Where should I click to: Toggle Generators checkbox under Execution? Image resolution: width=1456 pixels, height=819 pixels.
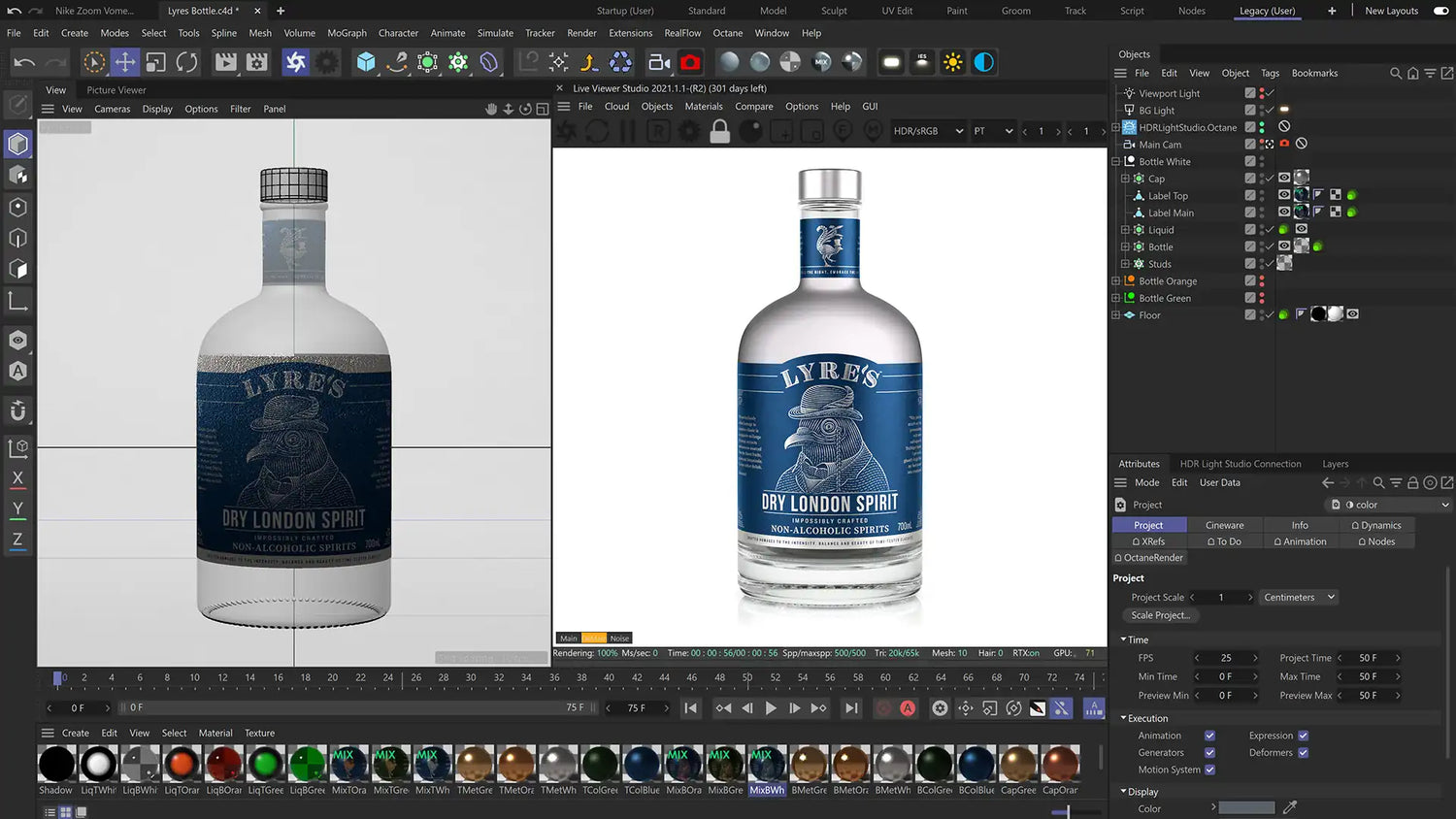1209,752
